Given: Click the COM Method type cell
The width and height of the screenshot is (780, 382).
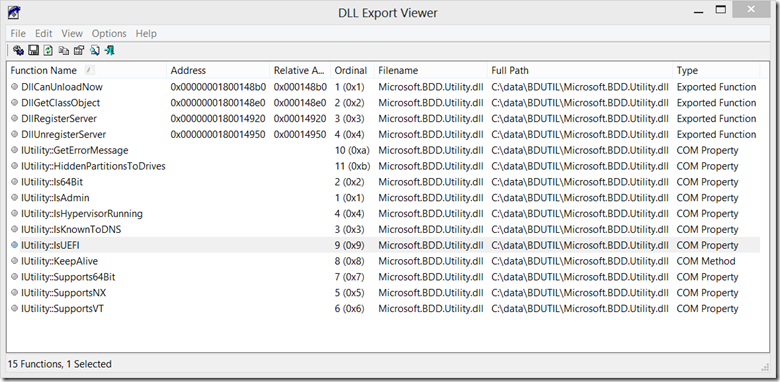Looking at the screenshot, I should pyautogui.click(x=706, y=261).
